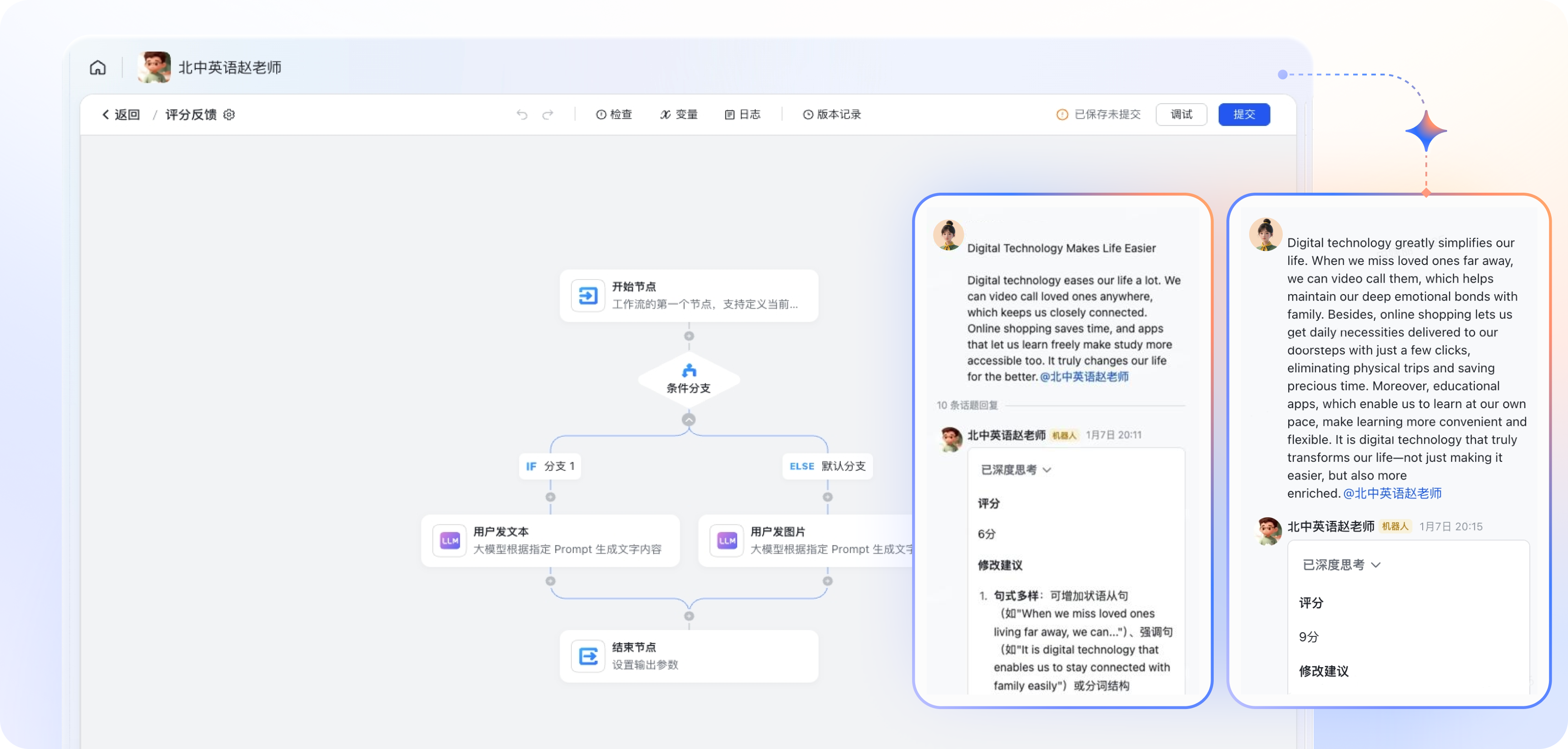Open 版本记录 version history
The height and width of the screenshot is (749, 1568).
click(832, 115)
